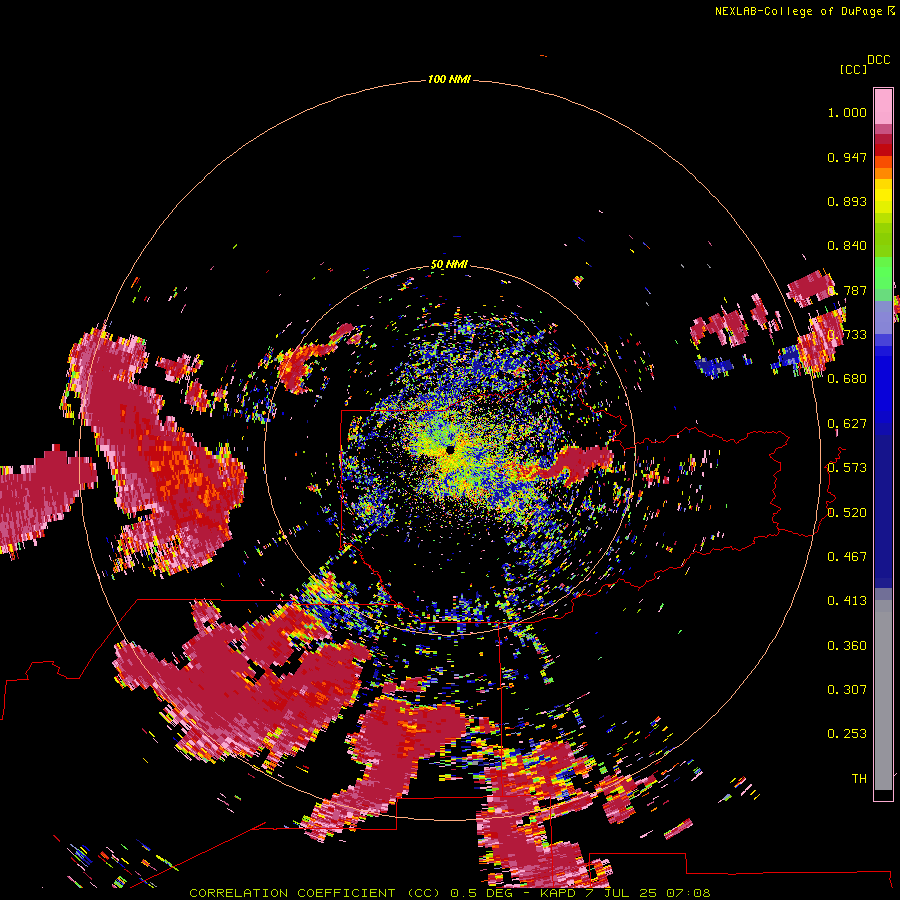900x900 pixels.
Task: Click the NEXLAB-College of DuPage credit text
Action: click(x=798, y=11)
